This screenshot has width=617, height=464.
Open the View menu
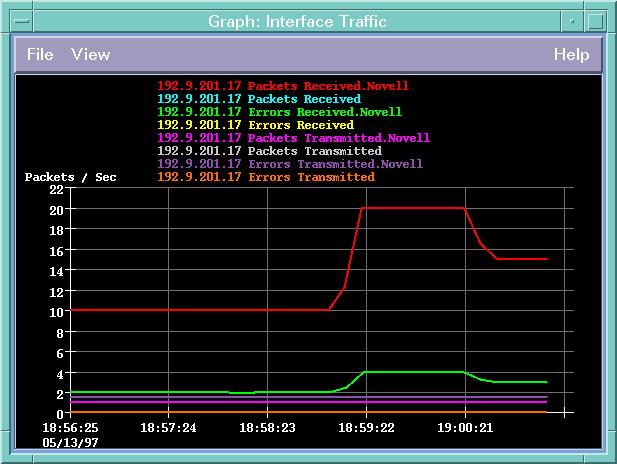pos(90,55)
